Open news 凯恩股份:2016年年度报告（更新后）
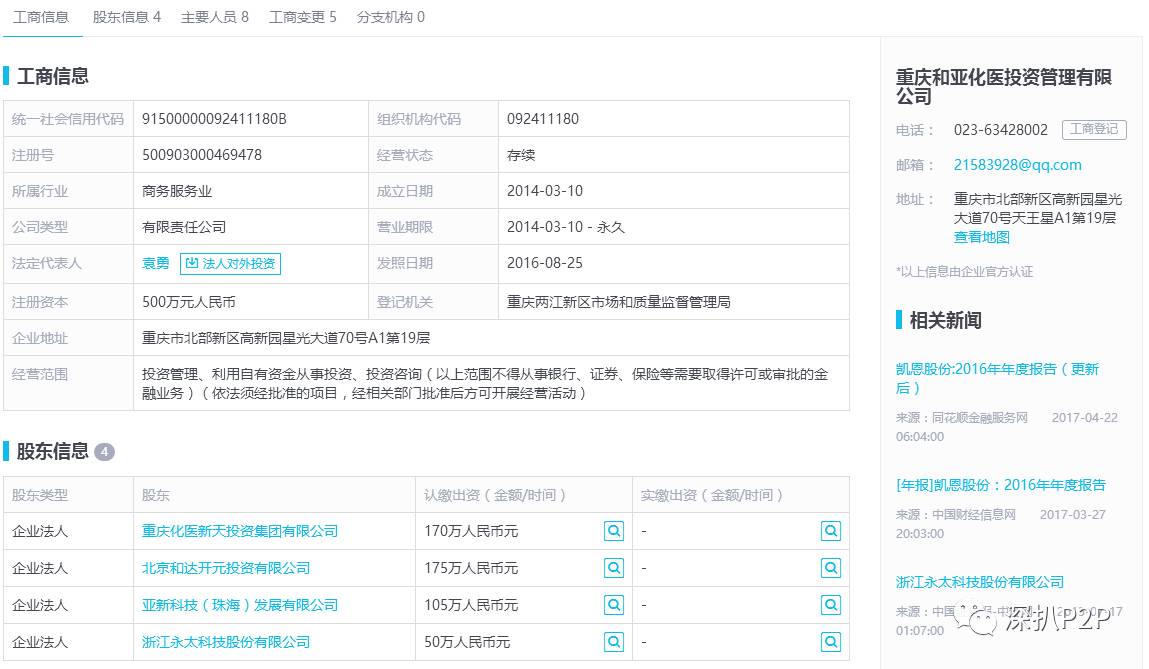 point(997,378)
